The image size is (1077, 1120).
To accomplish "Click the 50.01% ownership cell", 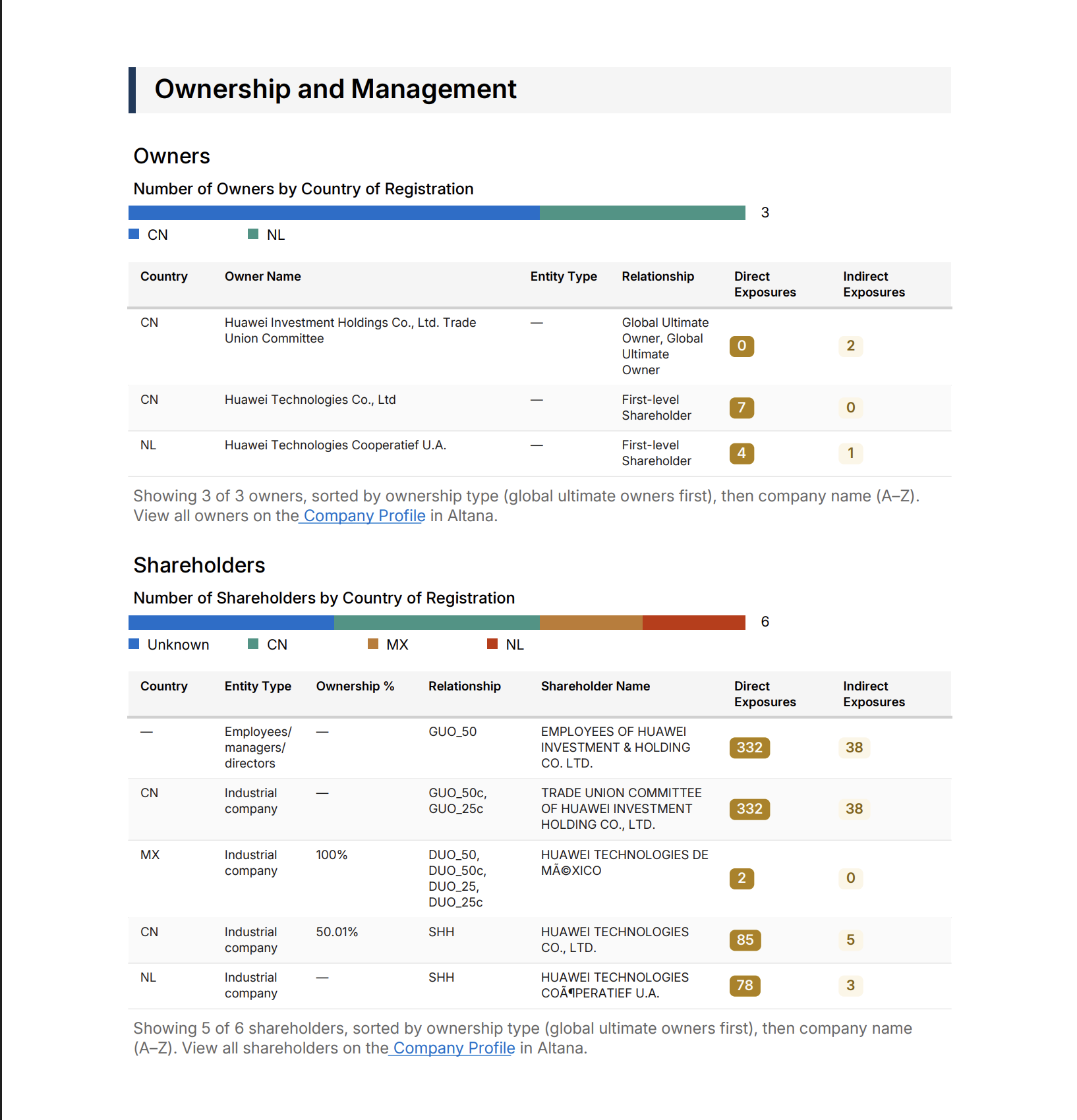I will coord(337,932).
